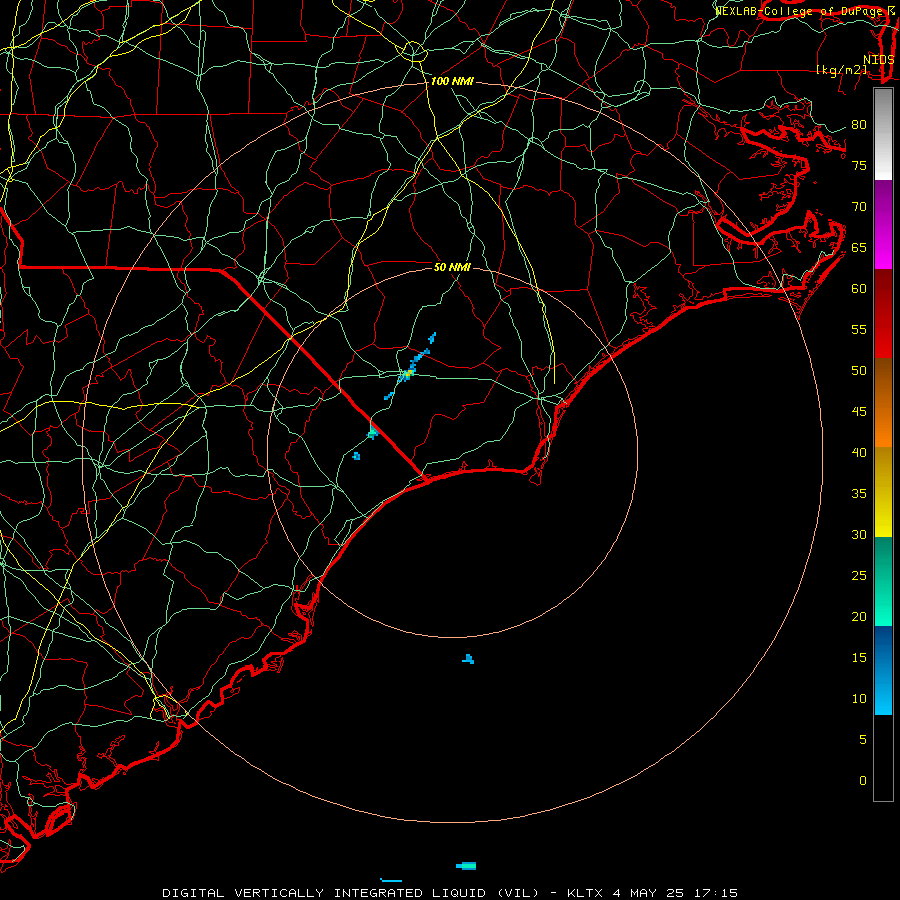Viewport: 900px width, 900px height.
Task: Click the red segment of the color bar
Action: tap(883, 313)
